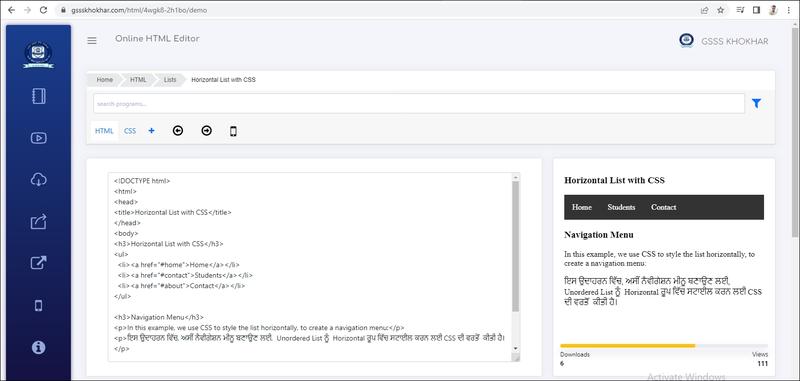Screen dimensions: 800x381
Task: Open the browser media control icon
Action: point(740,10)
